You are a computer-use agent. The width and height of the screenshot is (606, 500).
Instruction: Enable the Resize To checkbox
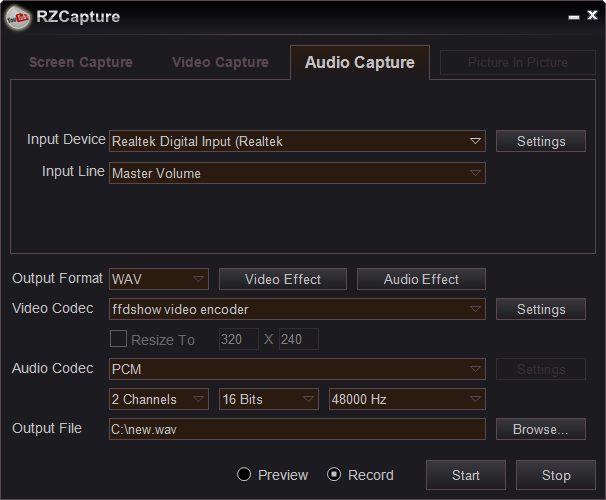(118, 339)
